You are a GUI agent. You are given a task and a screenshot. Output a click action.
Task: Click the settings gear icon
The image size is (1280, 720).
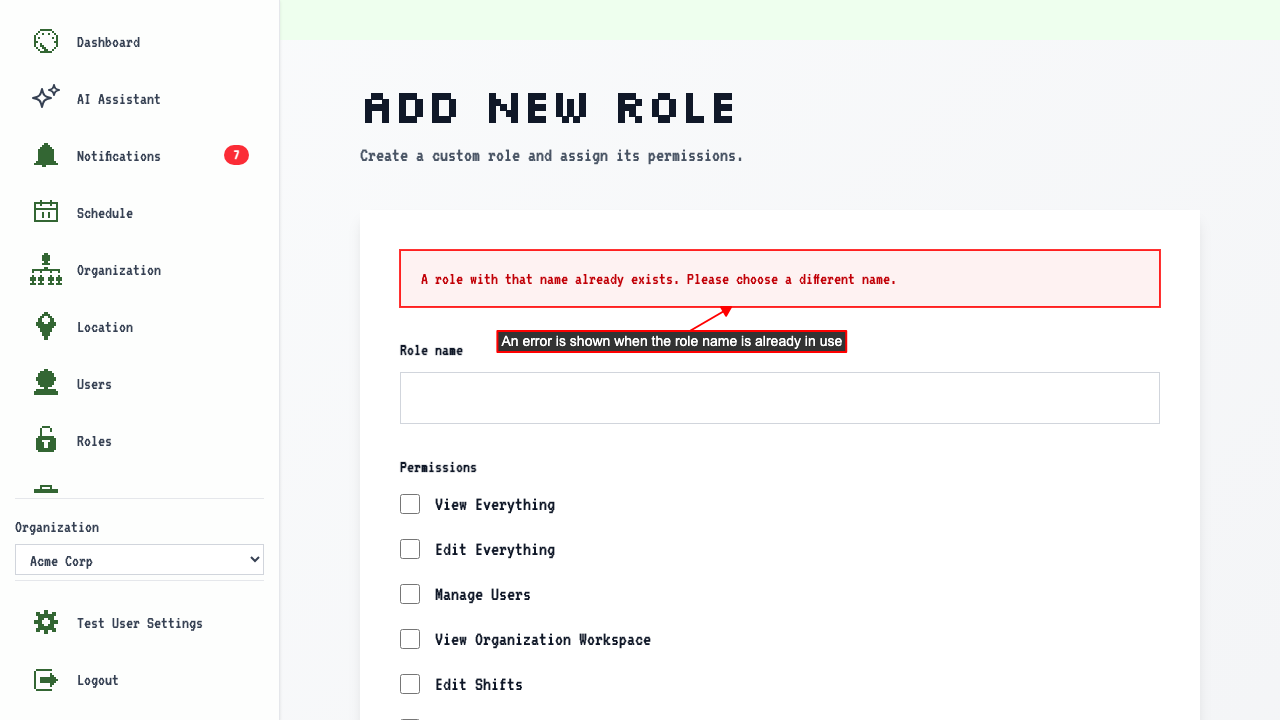(x=46, y=622)
